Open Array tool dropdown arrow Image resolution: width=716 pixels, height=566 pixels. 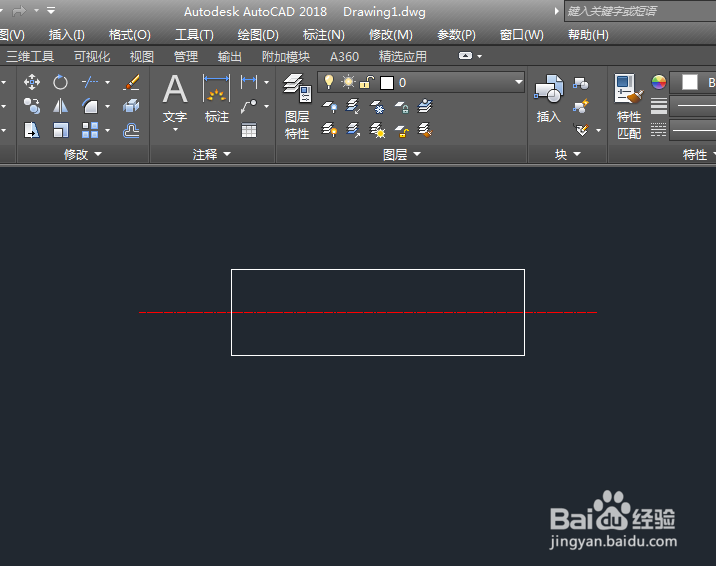[x=107, y=131]
